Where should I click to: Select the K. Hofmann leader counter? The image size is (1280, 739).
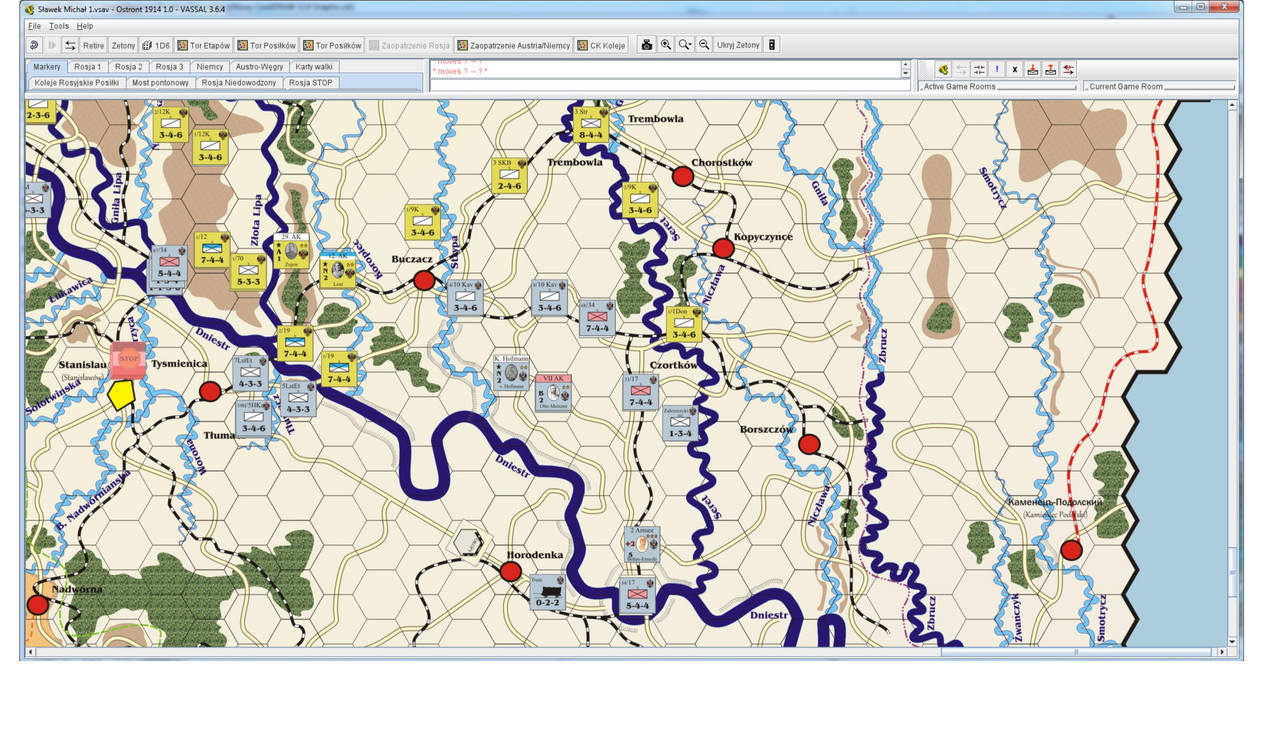tap(511, 372)
